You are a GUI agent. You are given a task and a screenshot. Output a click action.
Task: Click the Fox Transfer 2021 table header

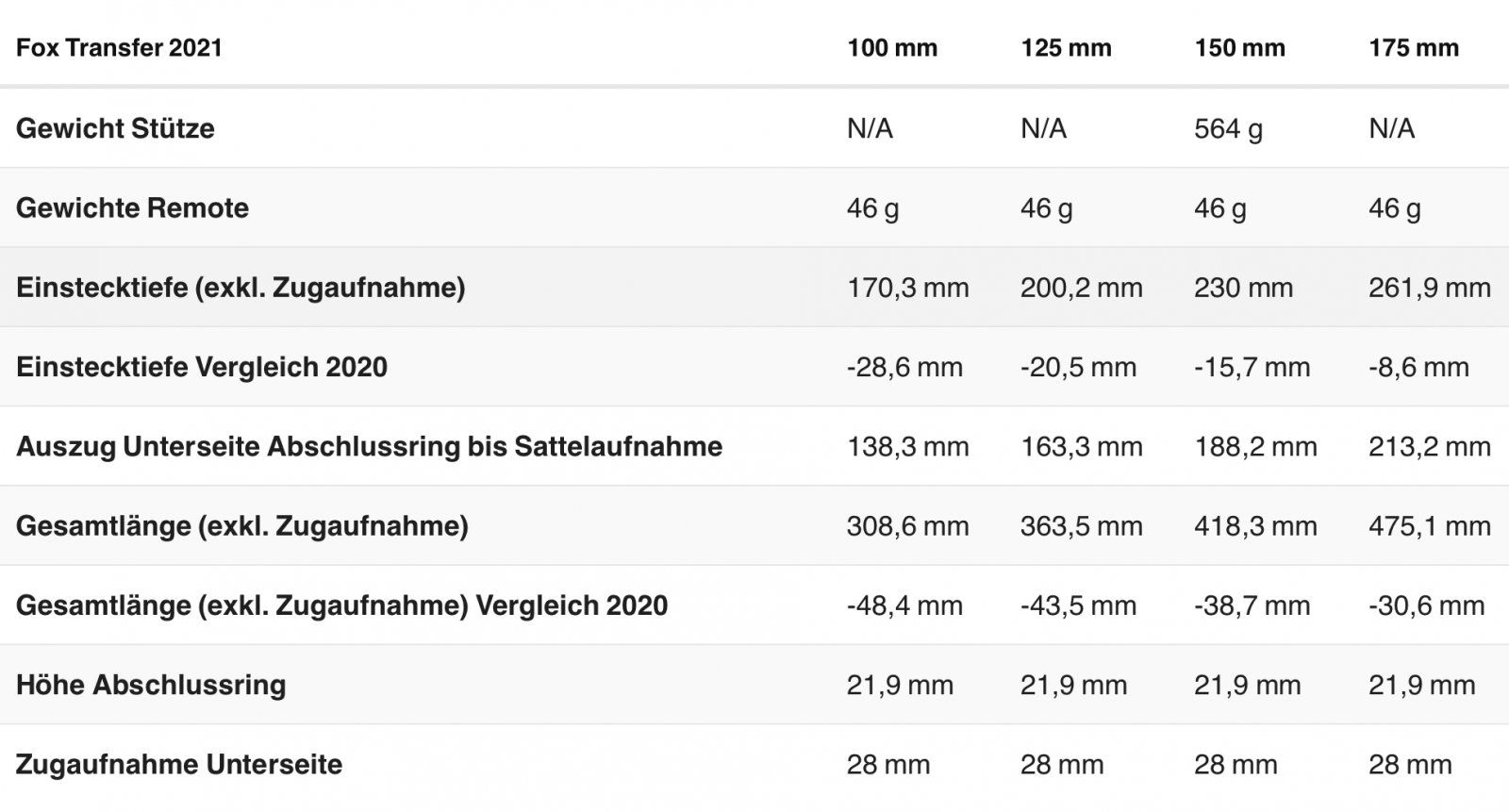[x=119, y=48]
